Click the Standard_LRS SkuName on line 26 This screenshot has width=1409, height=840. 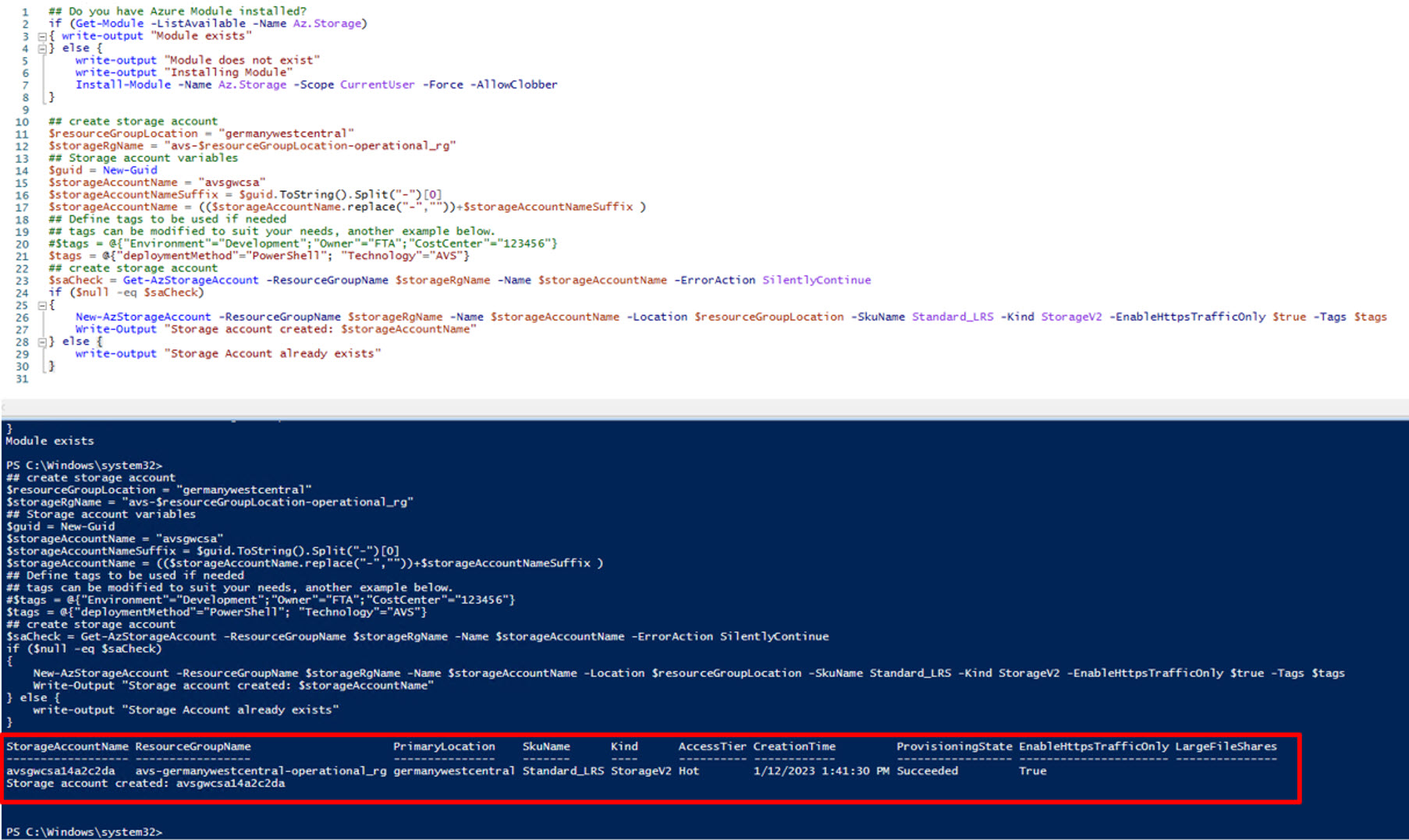click(x=952, y=317)
